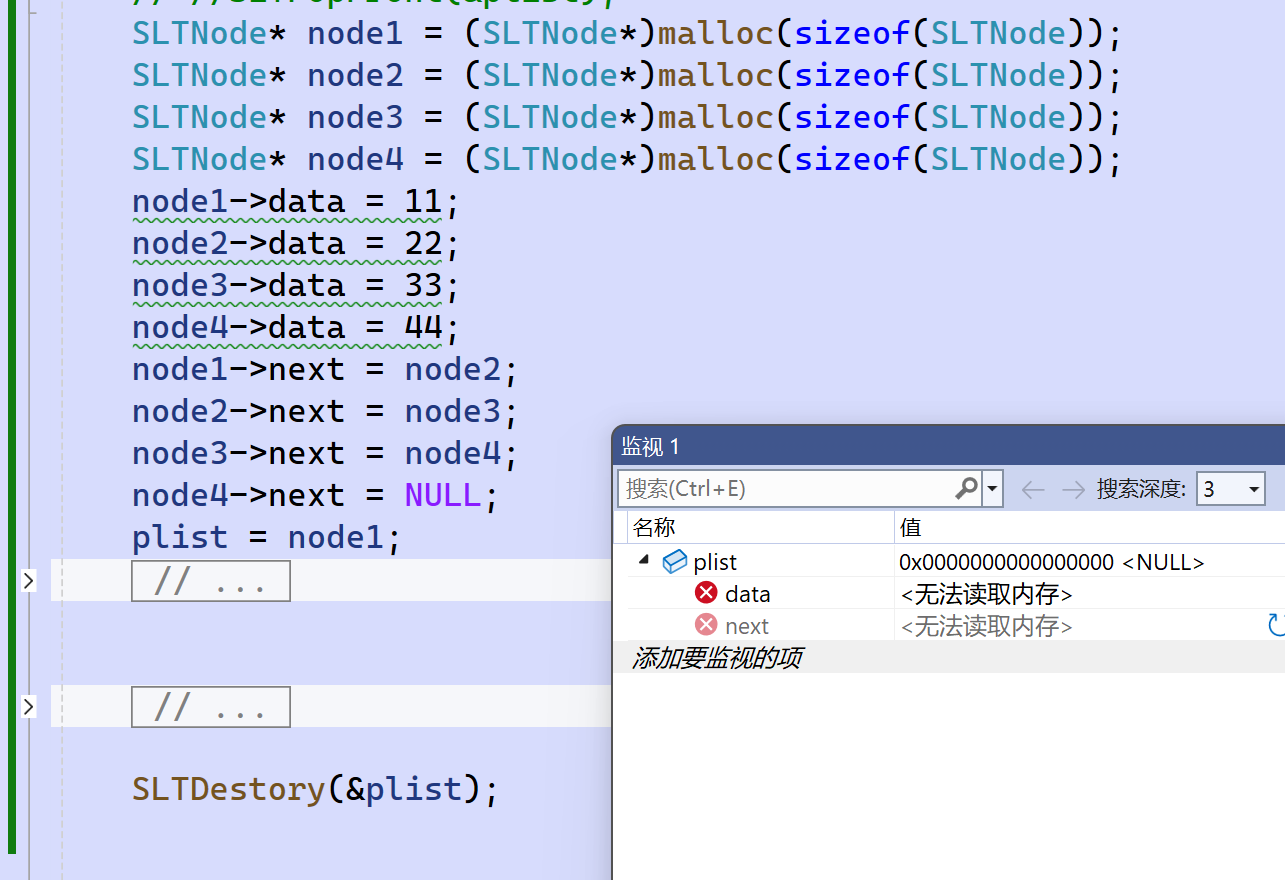Click the line node2->data = 22;

[296, 244]
